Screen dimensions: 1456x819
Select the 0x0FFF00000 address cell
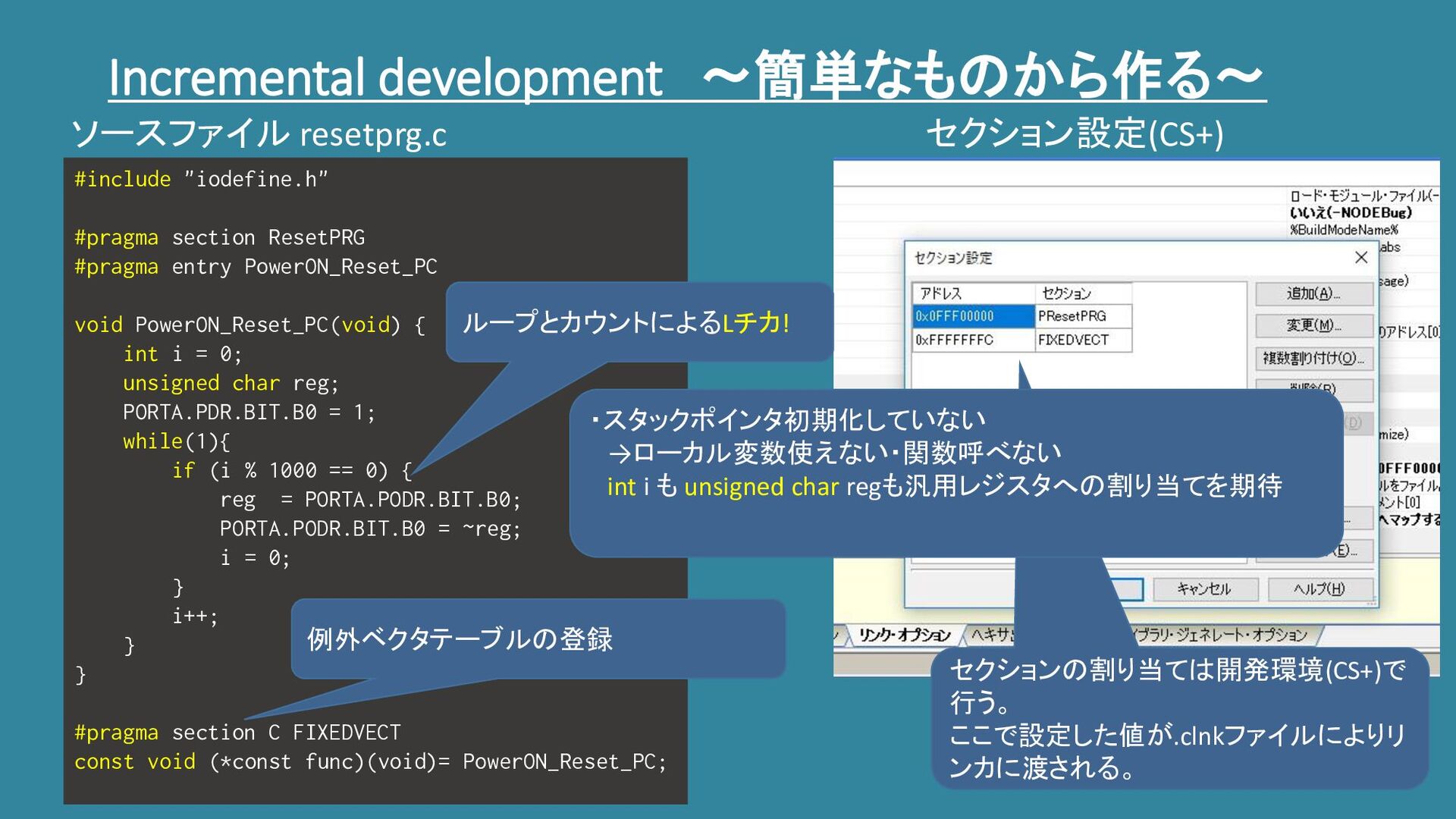[972, 316]
